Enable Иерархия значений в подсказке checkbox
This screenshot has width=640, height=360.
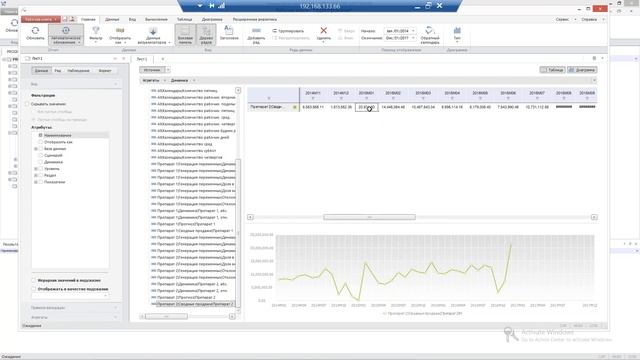click(x=34, y=280)
